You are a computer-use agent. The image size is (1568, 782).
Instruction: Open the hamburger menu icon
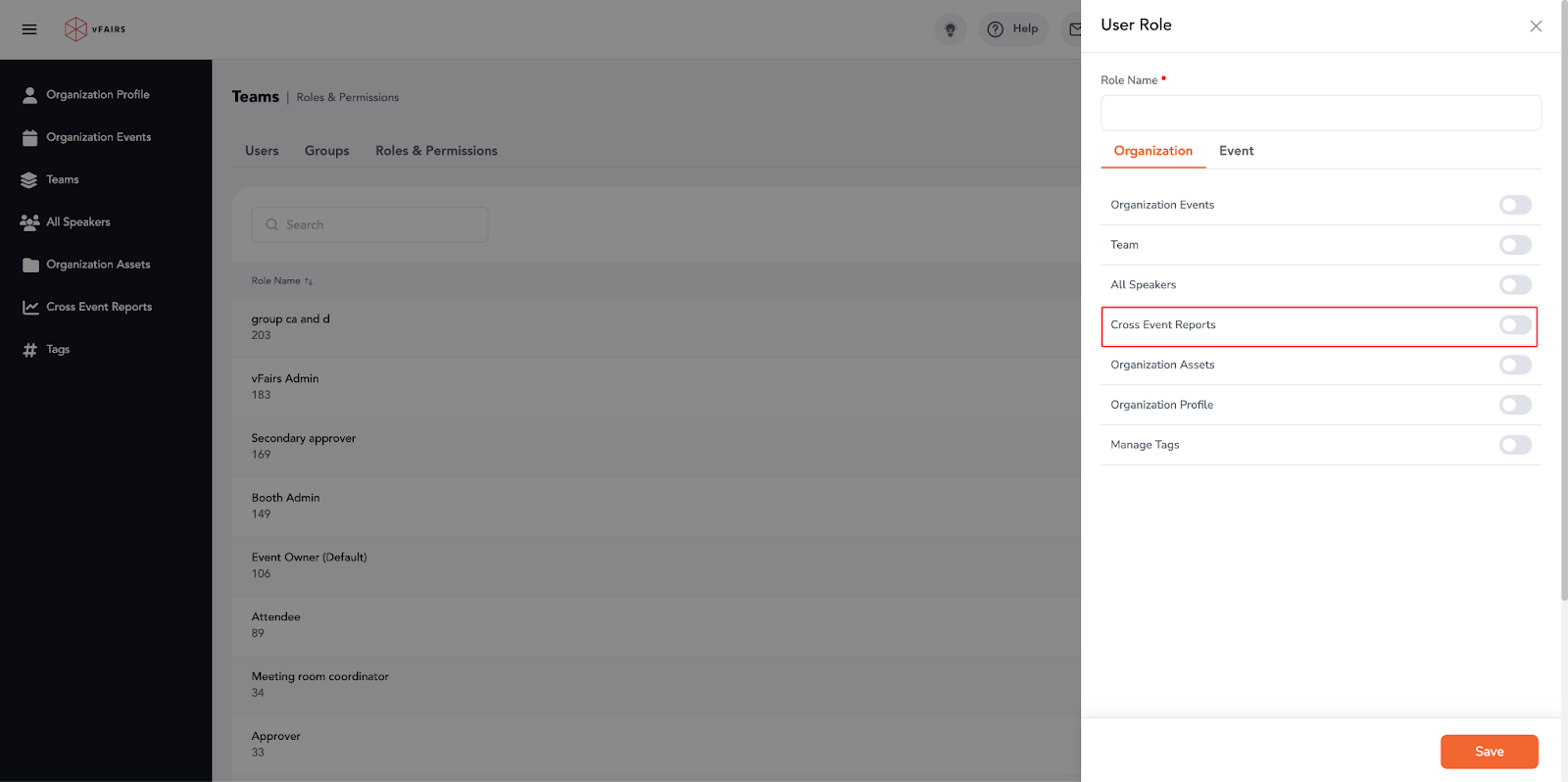29,29
